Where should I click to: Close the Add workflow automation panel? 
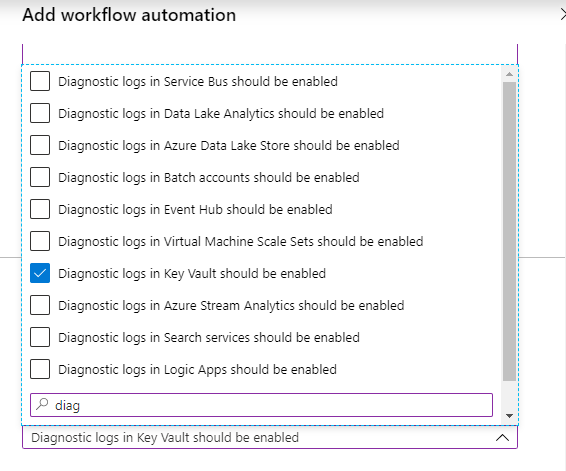[x=563, y=15]
